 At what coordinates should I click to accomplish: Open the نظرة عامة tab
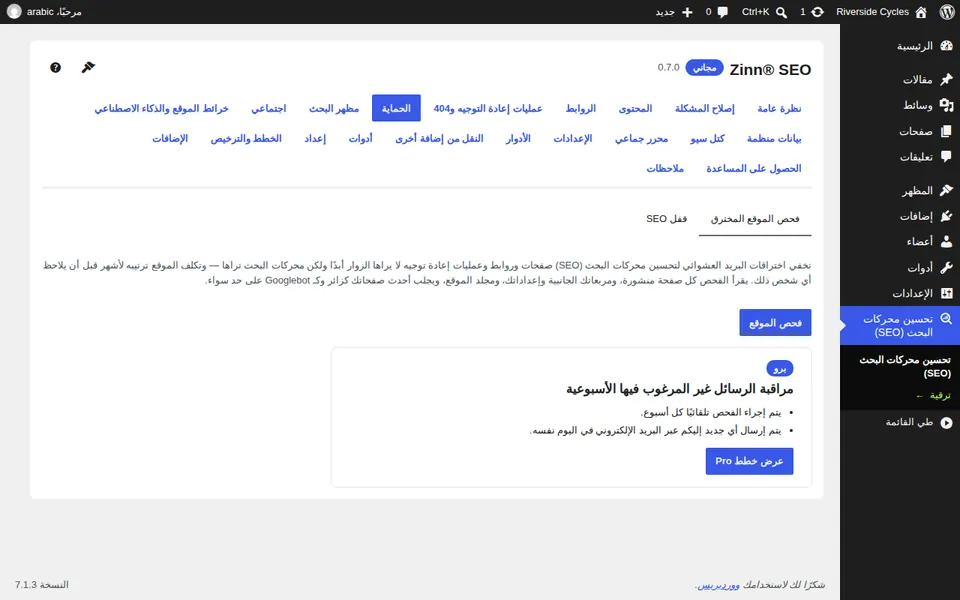[x=779, y=108]
